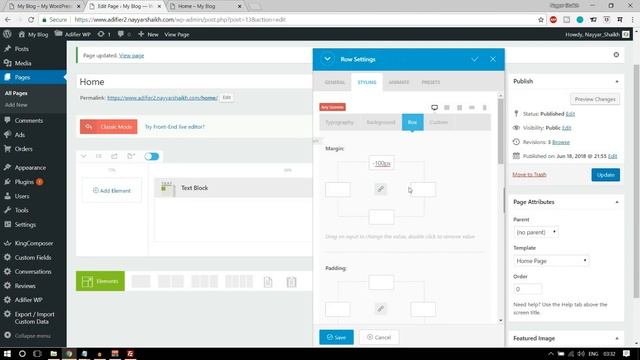Click the Classic Mode button
640x360 pixels.
tap(109, 127)
